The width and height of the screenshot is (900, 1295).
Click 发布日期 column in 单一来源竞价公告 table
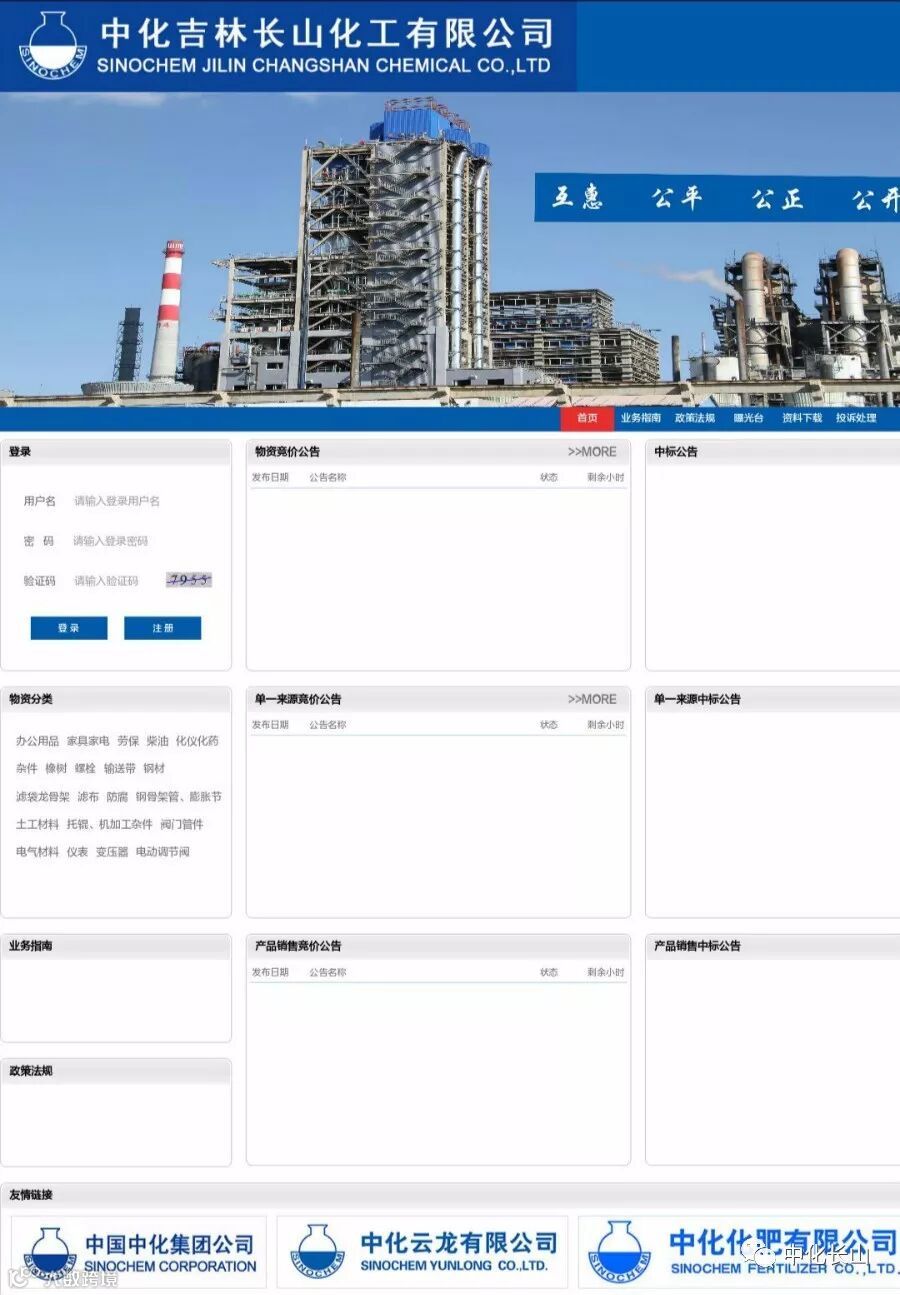[x=270, y=725]
